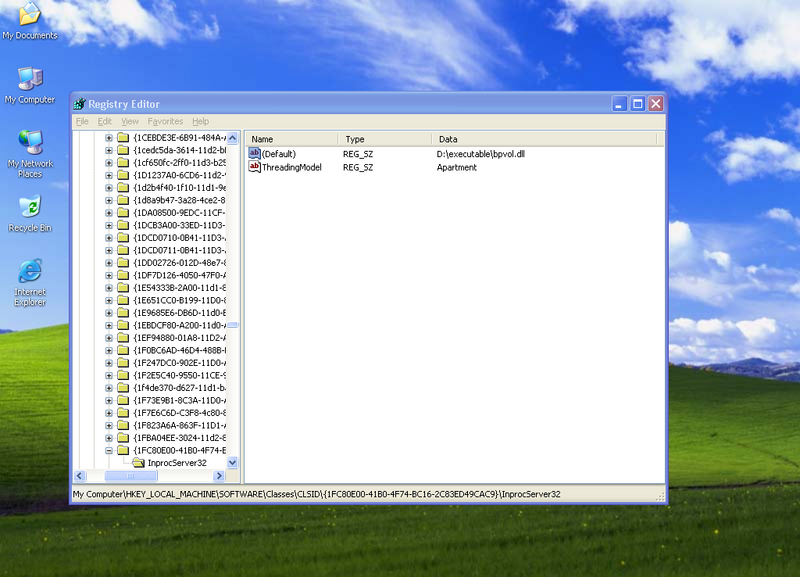Collapse the {1FC80E00-41B0 key
This screenshot has width=800, height=577.
coord(109,450)
